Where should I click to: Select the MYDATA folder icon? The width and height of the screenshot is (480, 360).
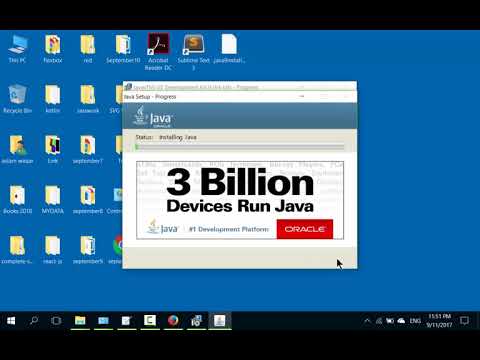point(53,199)
